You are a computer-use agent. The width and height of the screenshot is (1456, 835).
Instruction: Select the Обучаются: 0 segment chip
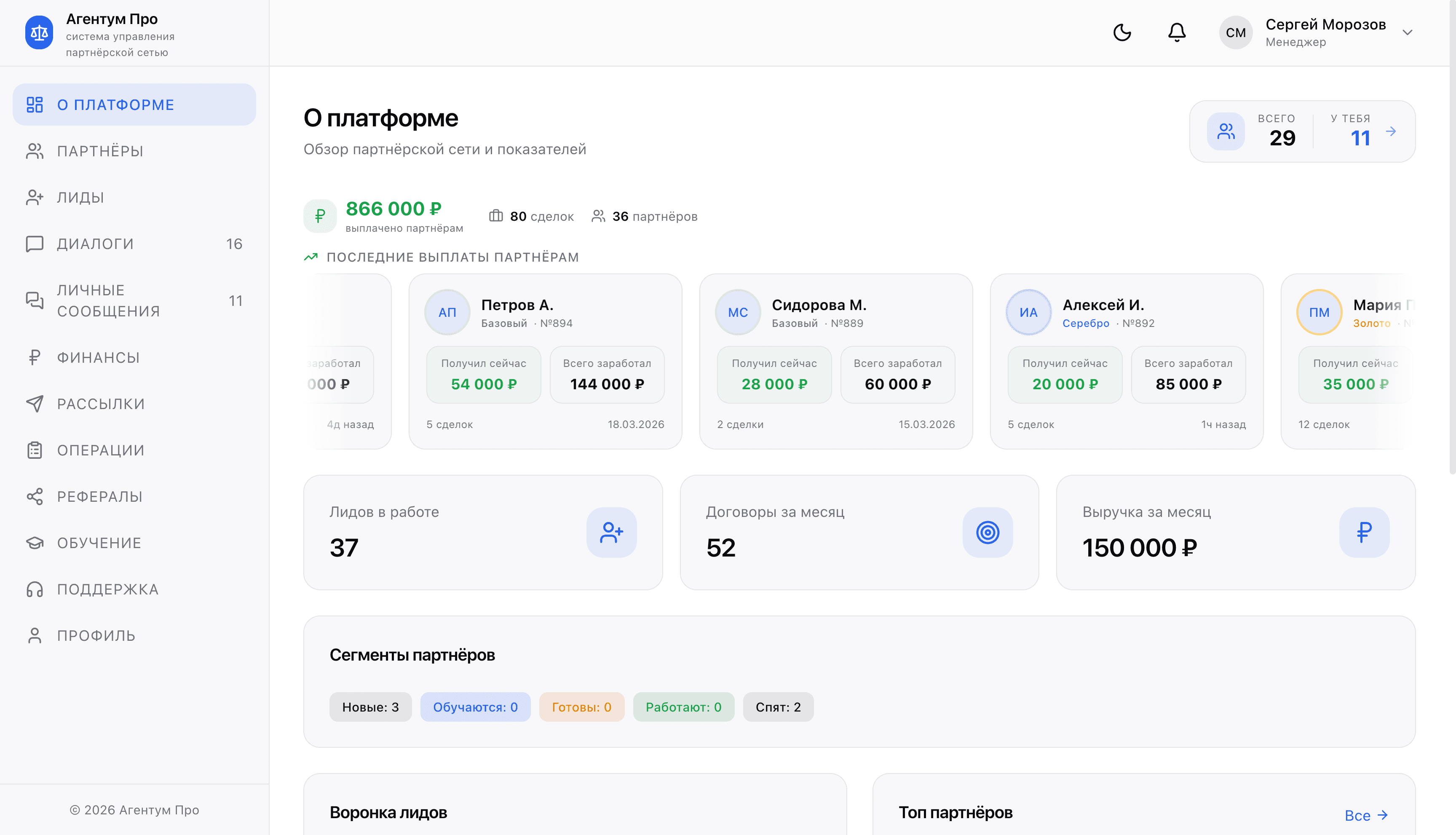click(x=475, y=707)
